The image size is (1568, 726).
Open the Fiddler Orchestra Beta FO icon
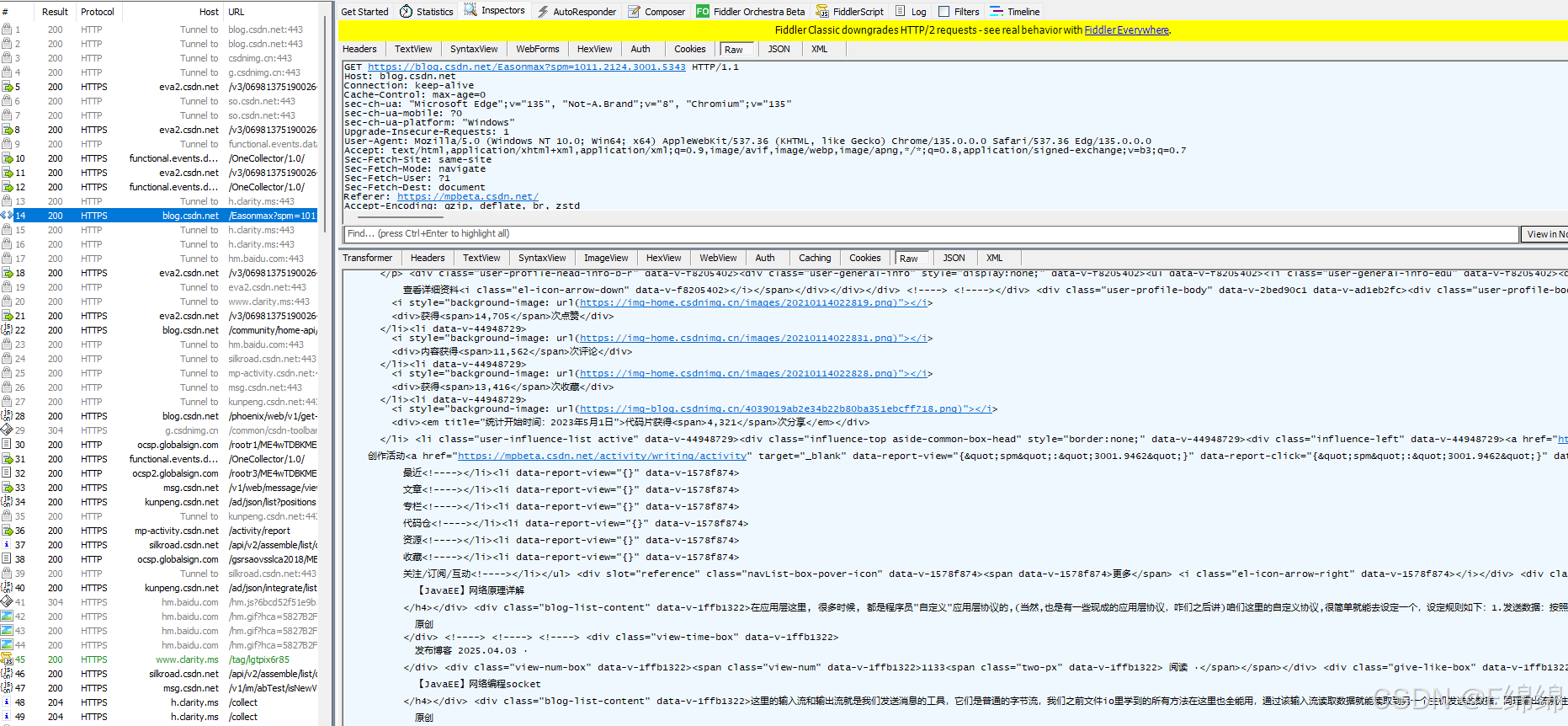(x=703, y=11)
